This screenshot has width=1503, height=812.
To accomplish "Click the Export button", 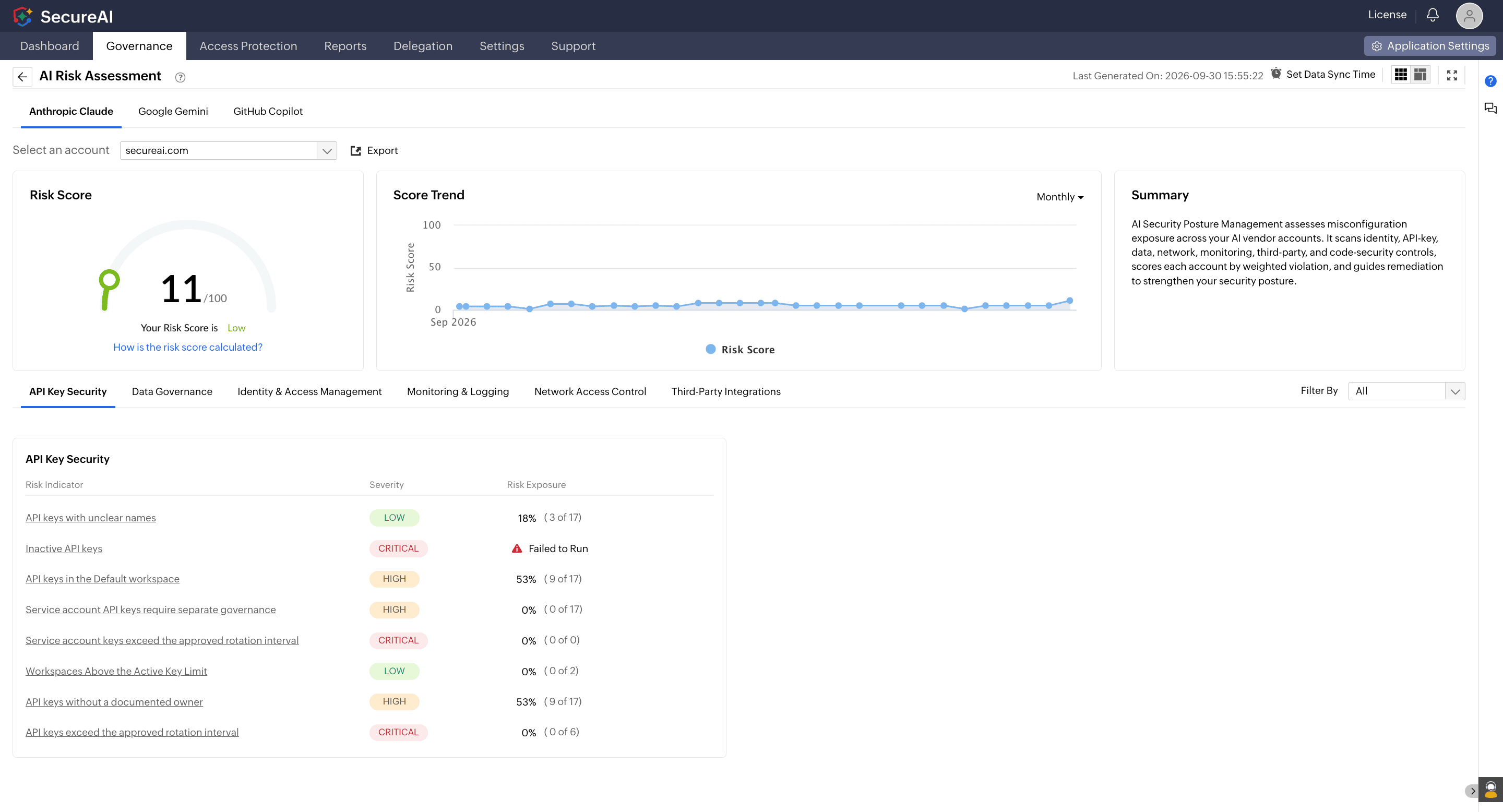I will [x=374, y=150].
